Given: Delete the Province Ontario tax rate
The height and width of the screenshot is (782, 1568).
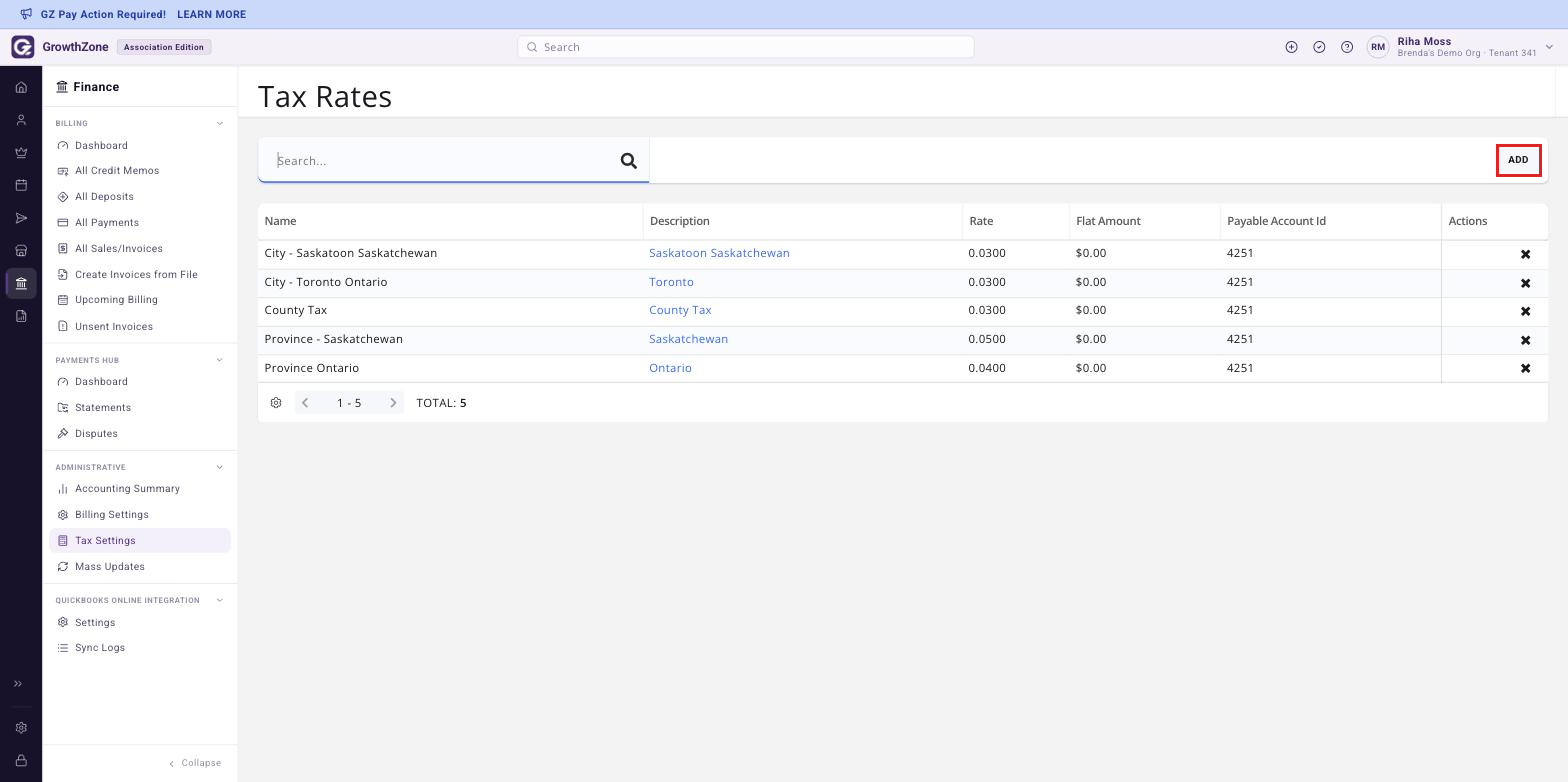Looking at the screenshot, I should pyautogui.click(x=1525, y=368).
